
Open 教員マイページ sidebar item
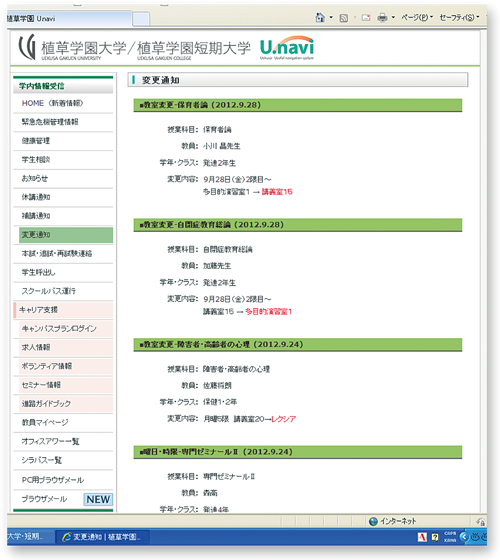click(63, 423)
